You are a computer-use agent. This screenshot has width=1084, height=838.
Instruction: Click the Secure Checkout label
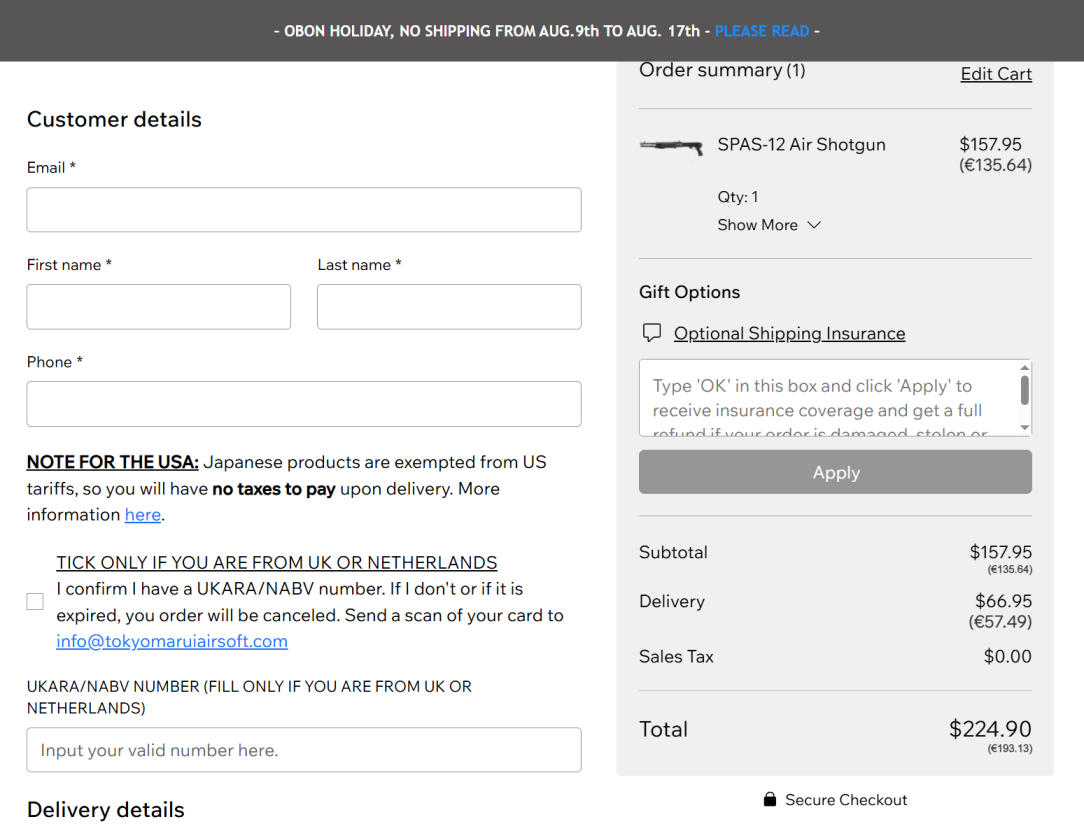pyautogui.click(x=845, y=800)
